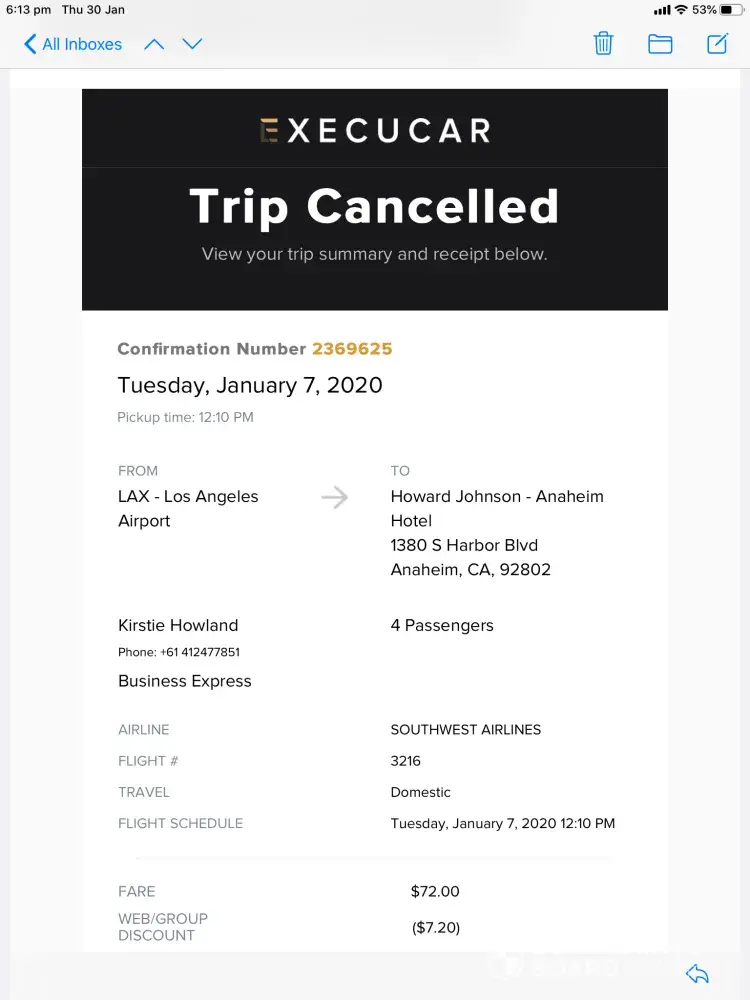Image resolution: width=750 pixels, height=1000 pixels.
Task: Open the 1380 S Harbor Blvd address
Action: point(464,545)
